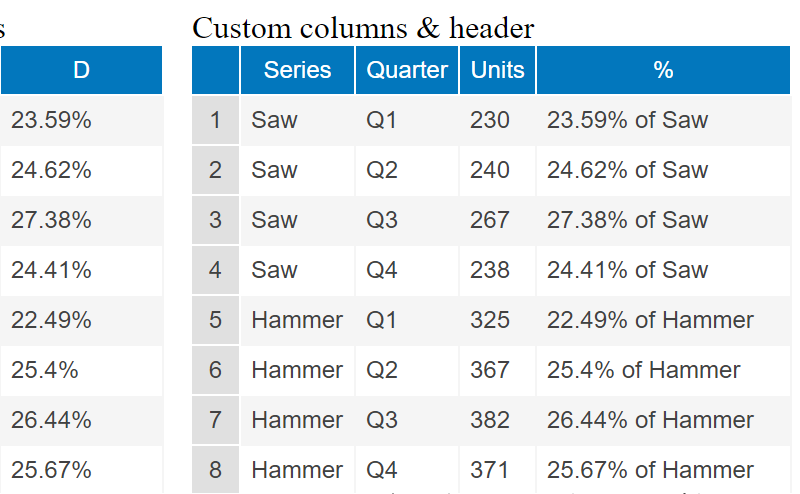Select the 382 units cell

click(x=490, y=420)
